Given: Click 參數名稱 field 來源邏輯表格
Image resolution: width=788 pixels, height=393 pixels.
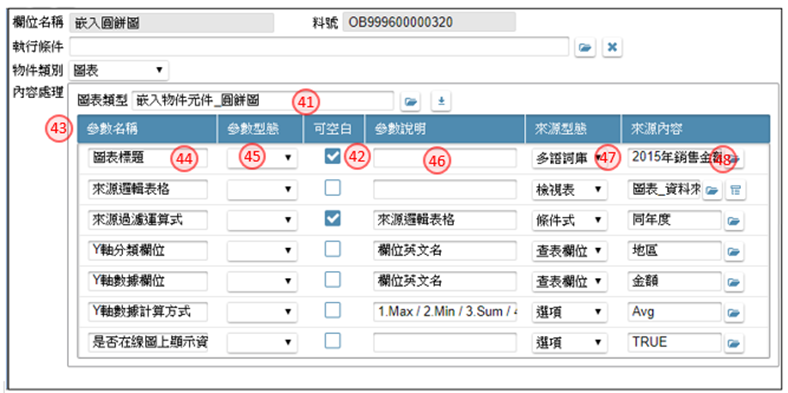Looking at the screenshot, I should tap(148, 189).
